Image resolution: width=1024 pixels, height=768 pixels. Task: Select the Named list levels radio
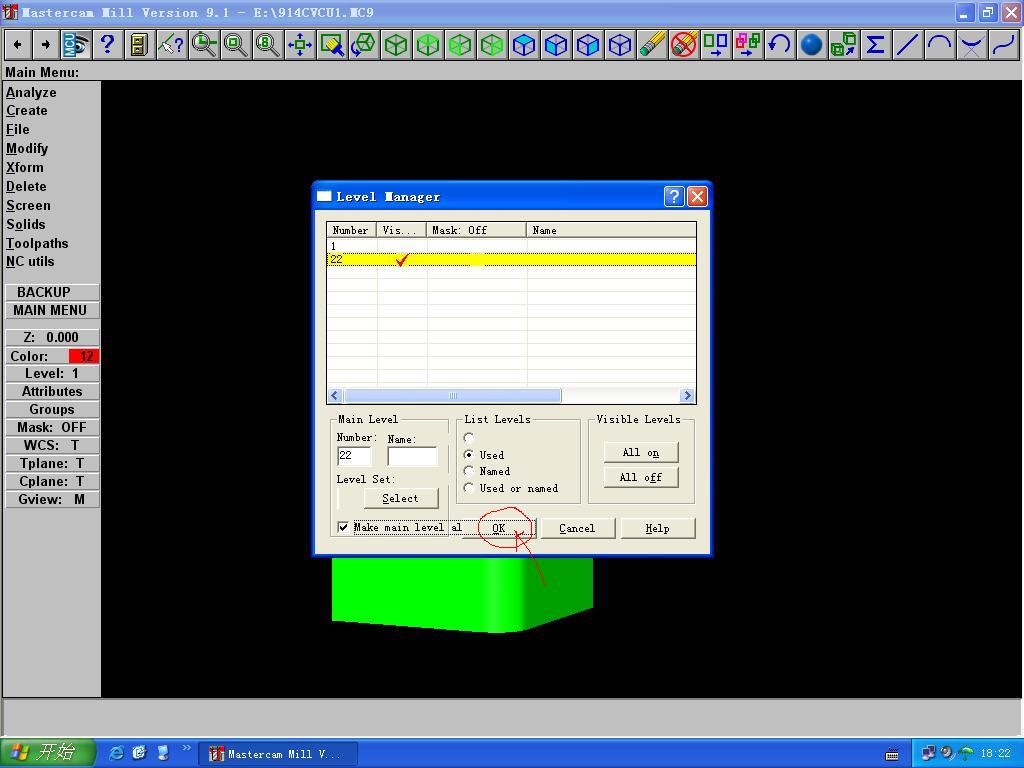coord(468,471)
